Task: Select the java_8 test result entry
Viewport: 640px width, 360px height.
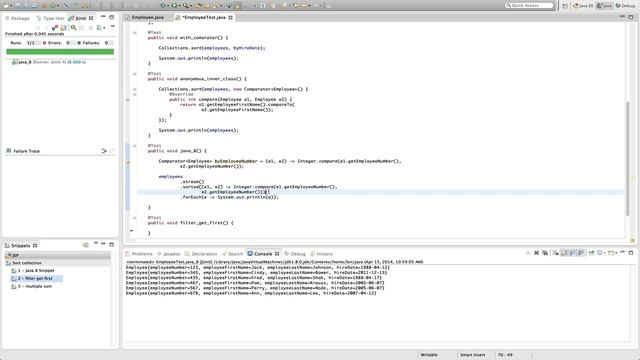Action: [x=49, y=62]
